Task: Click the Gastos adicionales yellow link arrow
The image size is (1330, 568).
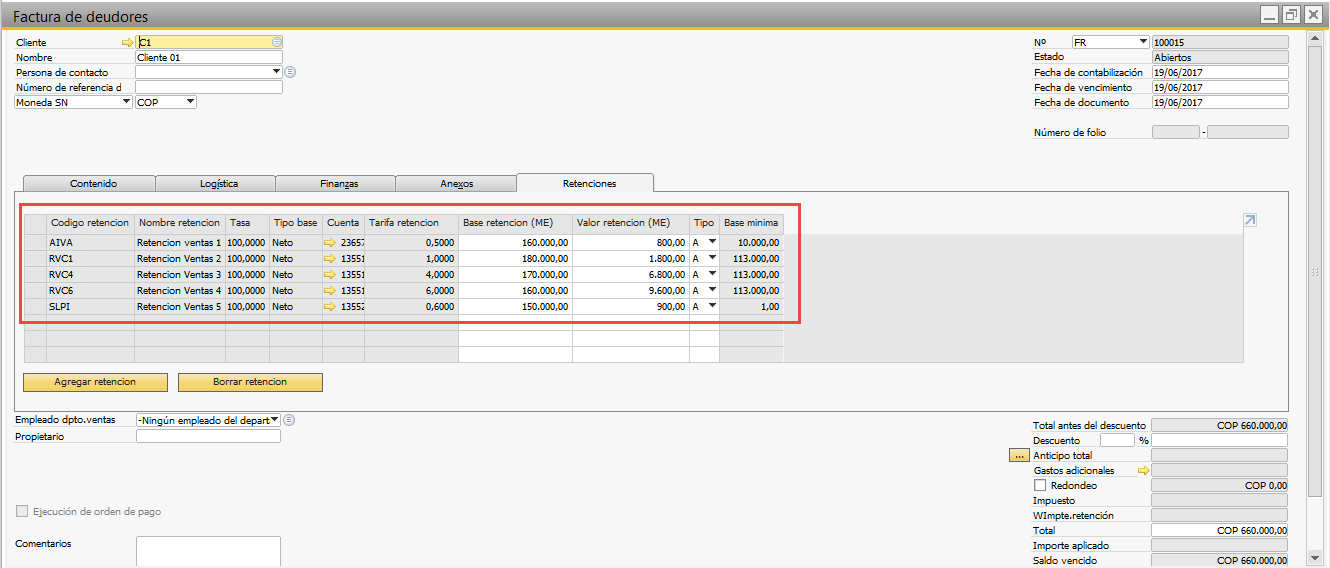Action: (x=1143, y=470)
